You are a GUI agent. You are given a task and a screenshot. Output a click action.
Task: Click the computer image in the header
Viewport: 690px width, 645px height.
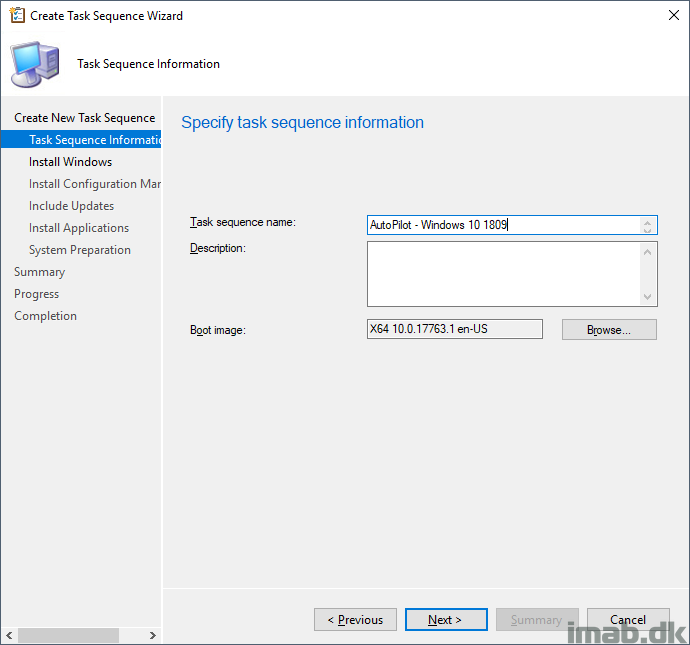point(35,64)
